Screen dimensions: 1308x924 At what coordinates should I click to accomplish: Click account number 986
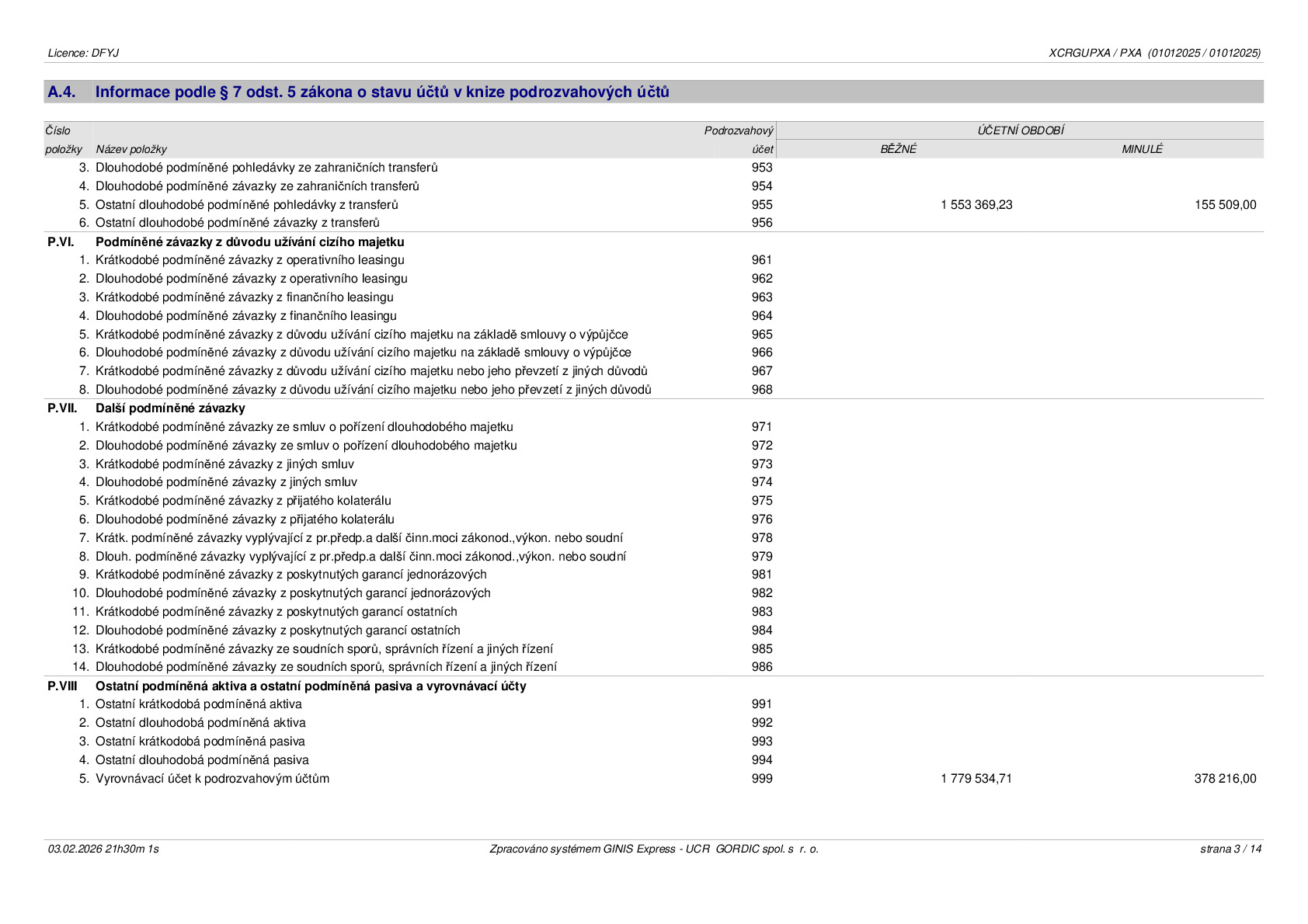pos(762,667)
